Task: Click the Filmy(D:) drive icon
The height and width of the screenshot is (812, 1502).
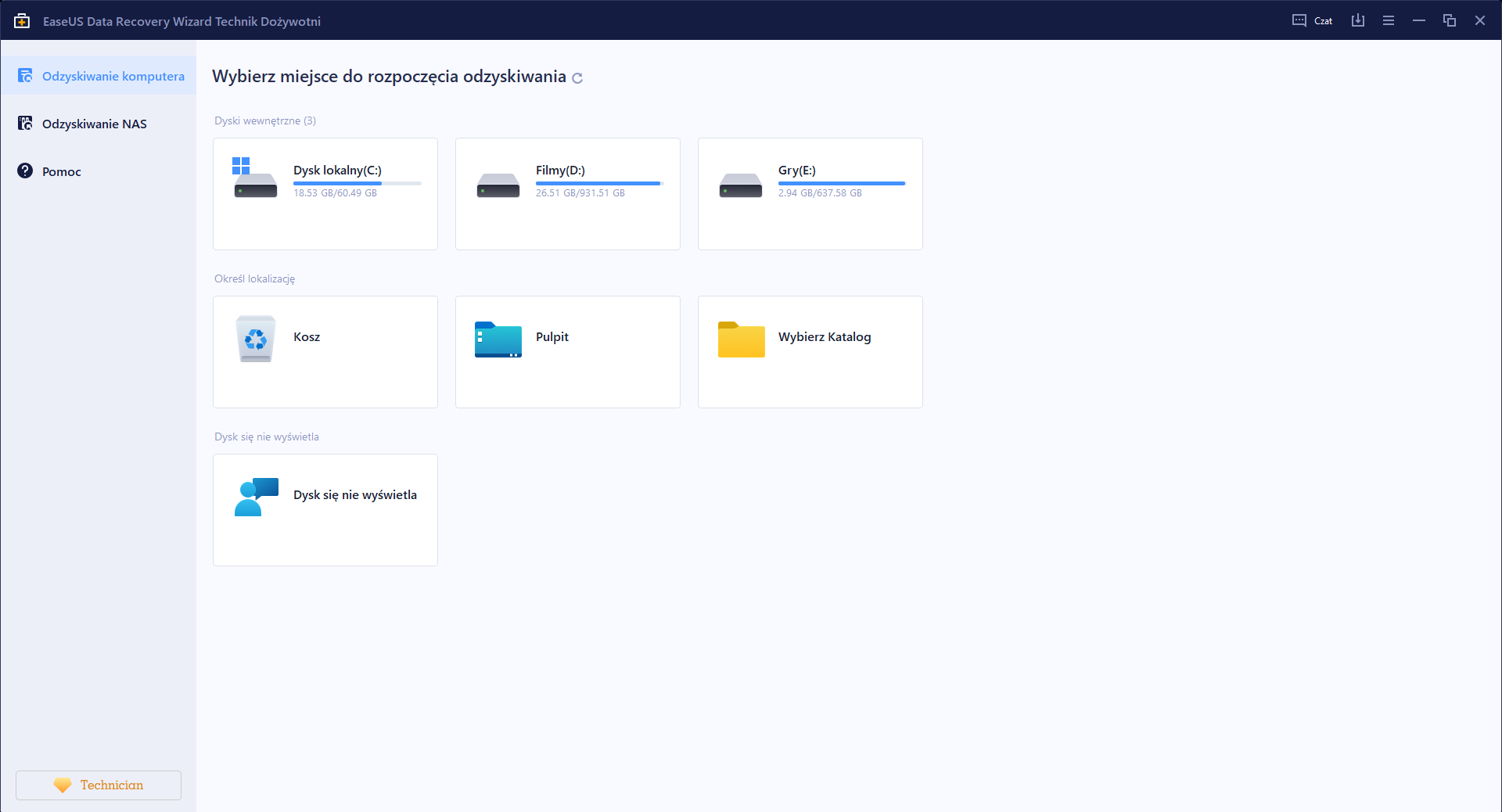Action: point(498,185)
